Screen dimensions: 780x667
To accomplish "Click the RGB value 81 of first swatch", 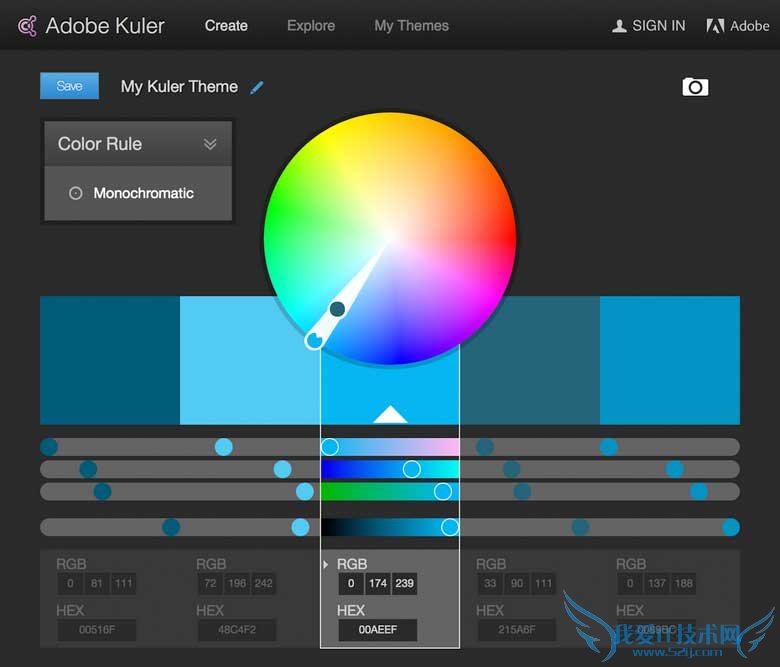I will click(97, 583).
